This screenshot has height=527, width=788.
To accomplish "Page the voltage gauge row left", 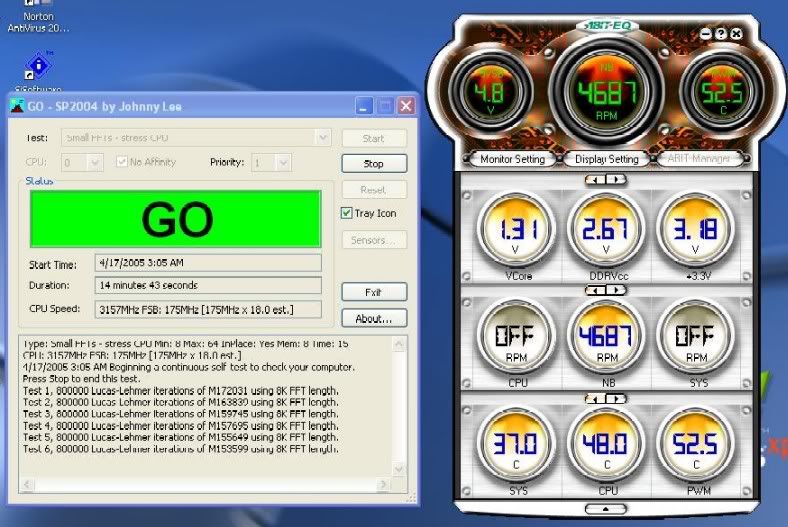I will pyautogui.click(x=596, y=179).
